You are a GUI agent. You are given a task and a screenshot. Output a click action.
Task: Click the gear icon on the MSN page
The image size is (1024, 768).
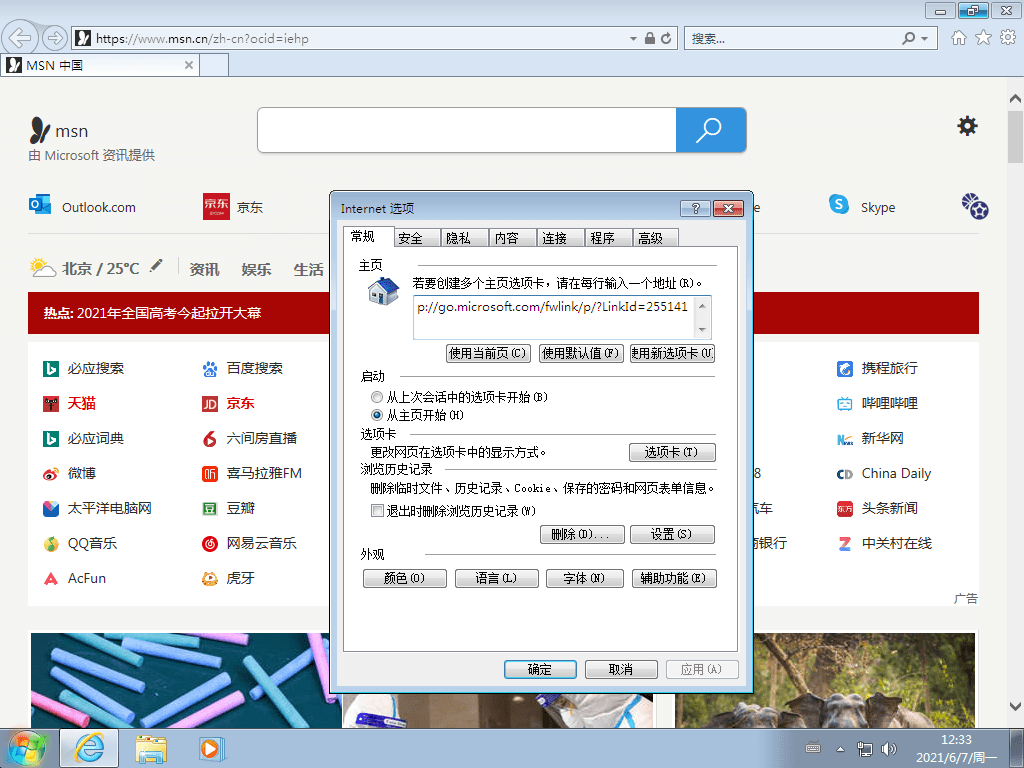point(966,125)
